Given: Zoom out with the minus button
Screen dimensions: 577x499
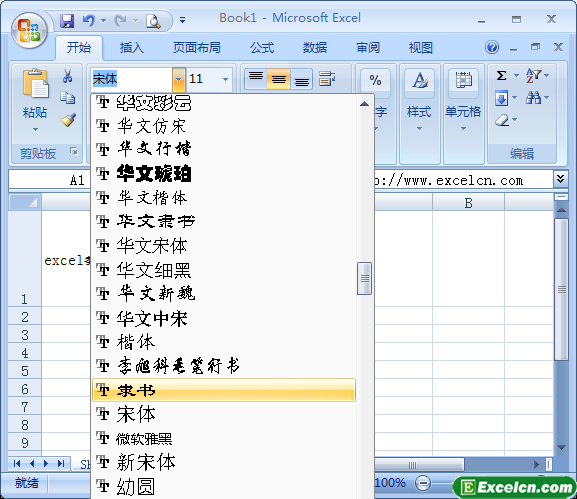Looking at the screenshot, I should coord(423,483).
